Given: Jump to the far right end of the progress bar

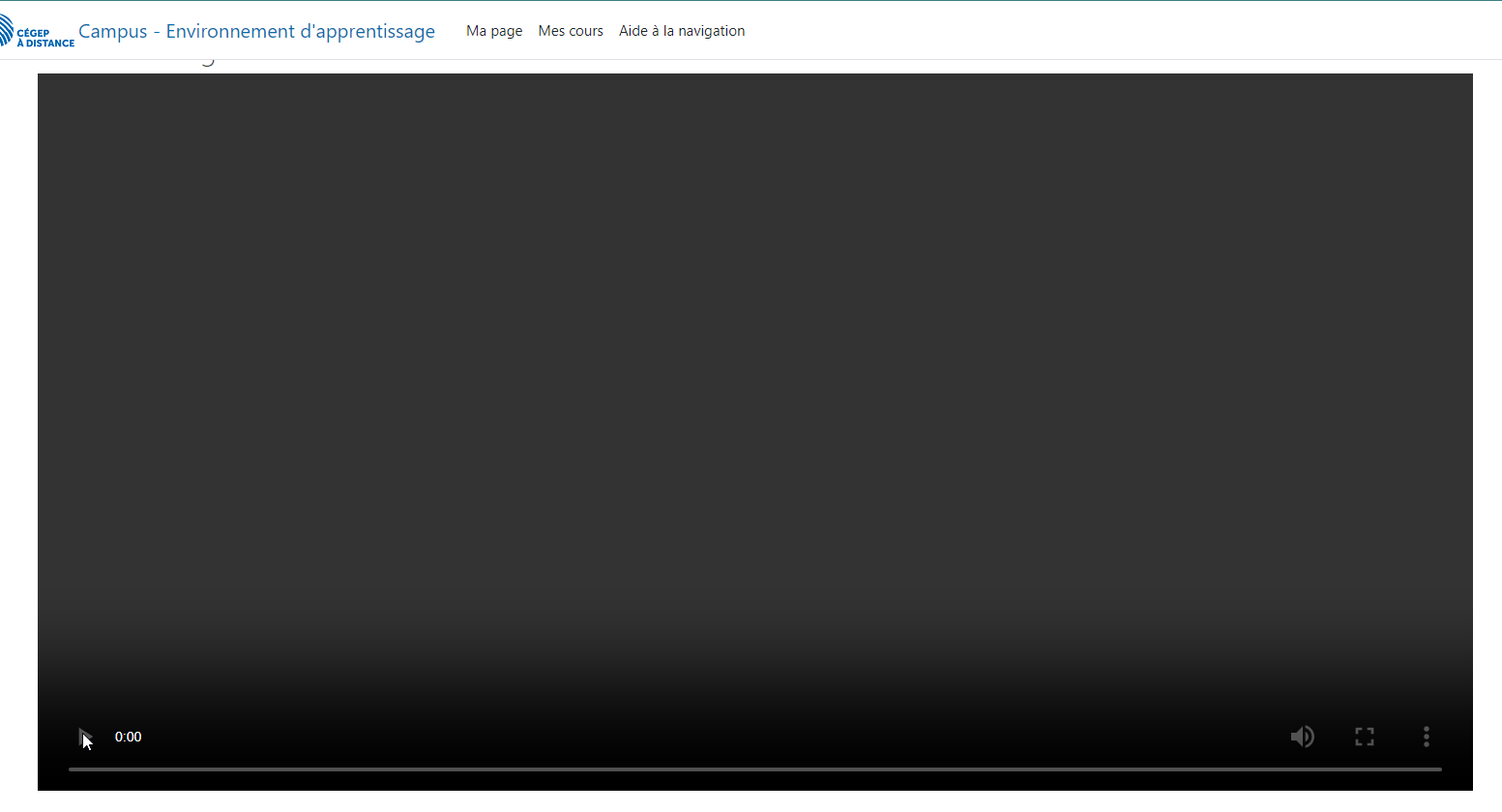Looking at the screenshot, I should coord(1439,769).
